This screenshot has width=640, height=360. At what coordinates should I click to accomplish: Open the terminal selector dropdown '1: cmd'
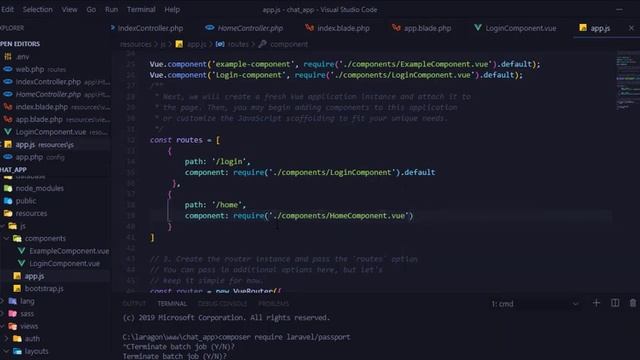point(535,304)
